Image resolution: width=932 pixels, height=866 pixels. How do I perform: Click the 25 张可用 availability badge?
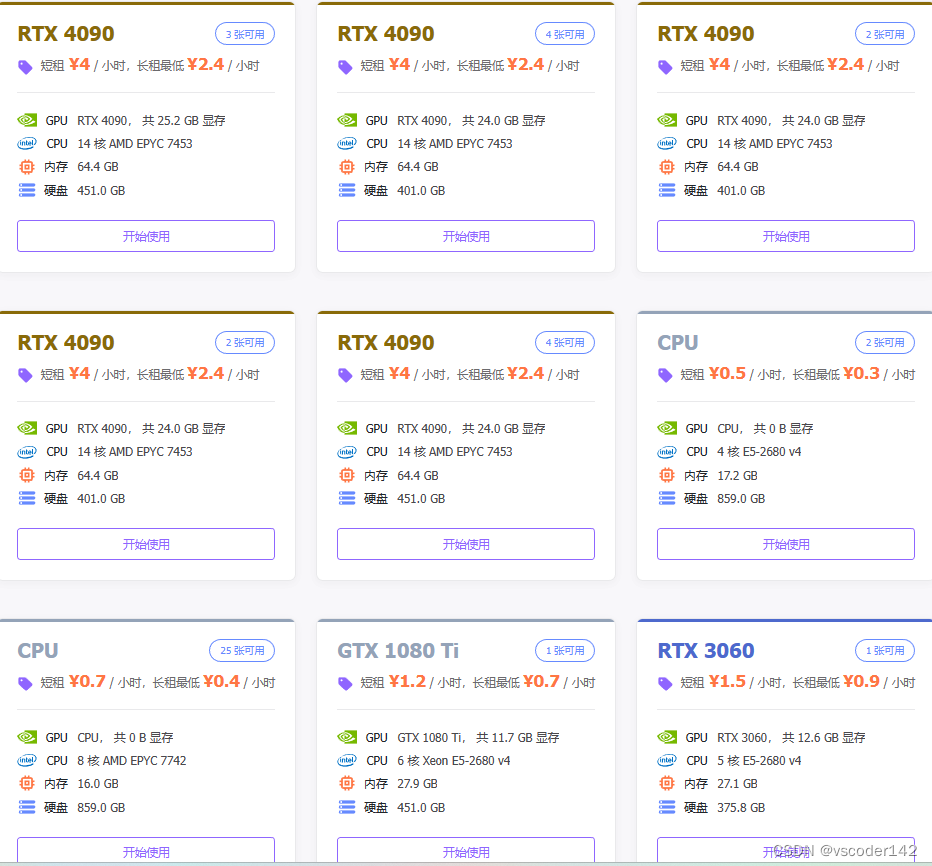(x=242, y=650)
